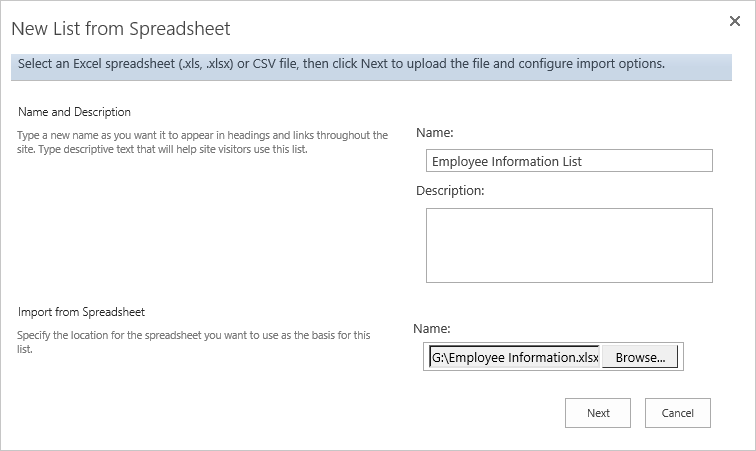Click the 'Type a new name' help text

[x=202, y=142]
